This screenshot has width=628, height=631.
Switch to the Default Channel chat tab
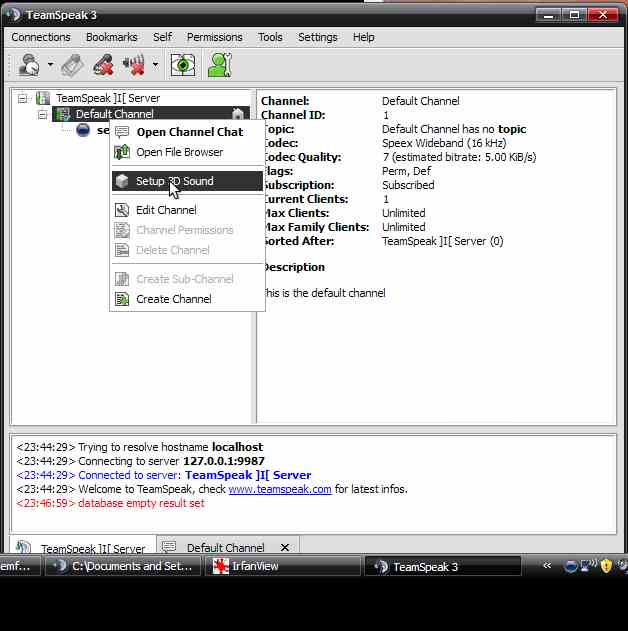[227, 546]
